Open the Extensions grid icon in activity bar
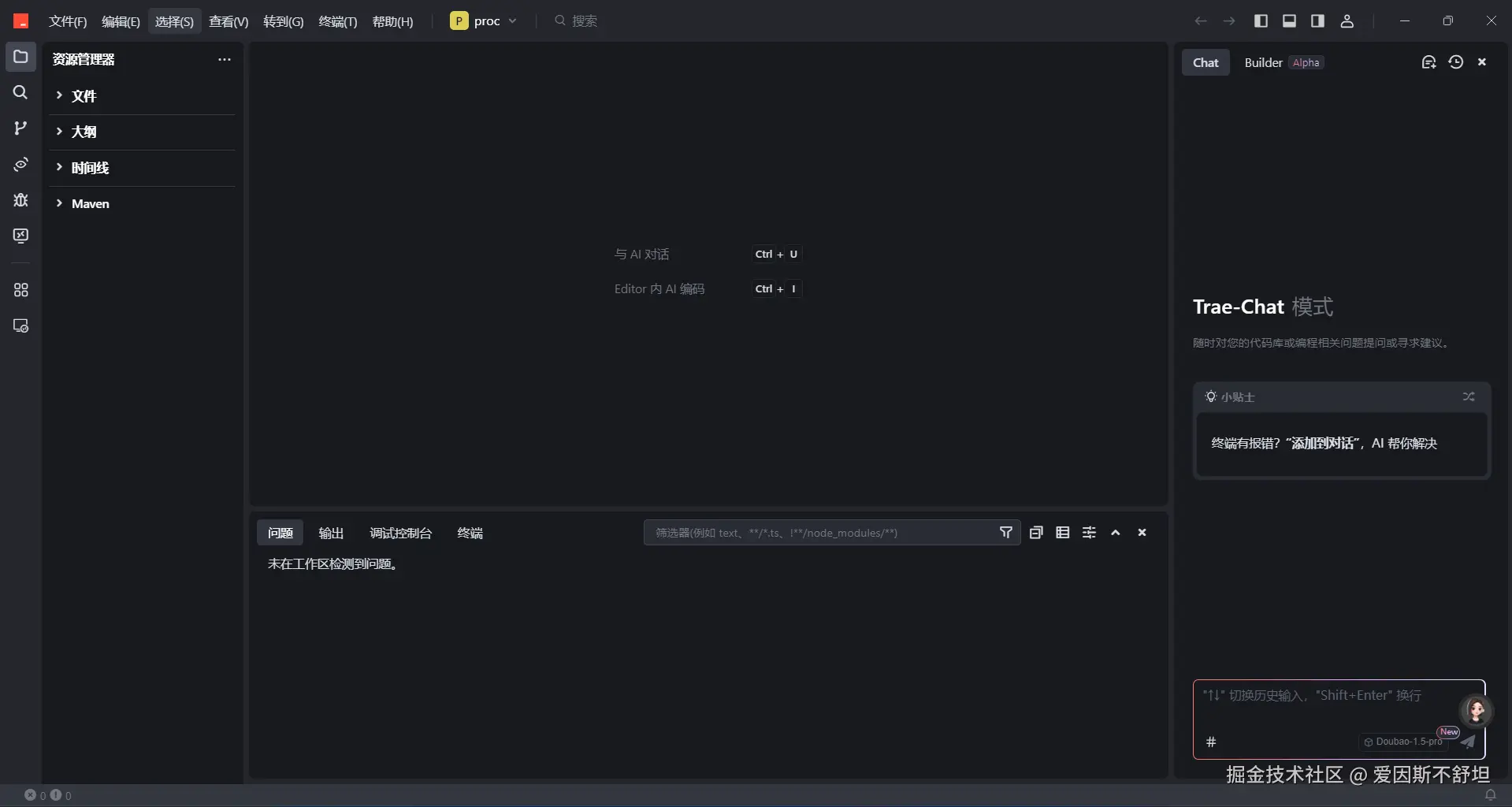Viewport: 1512px width, 807px height. point(20,290)
